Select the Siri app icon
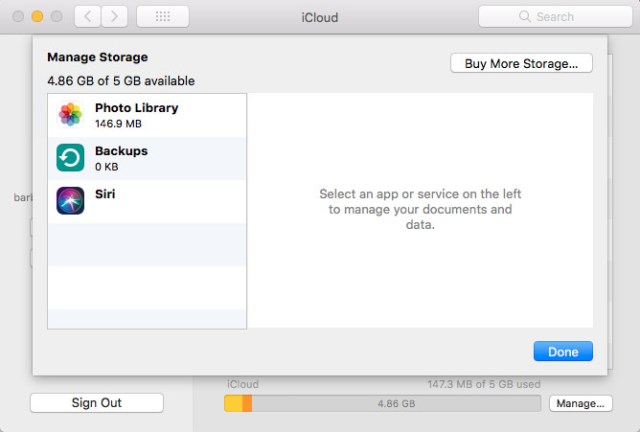640x432 pixels. point(70,200)
